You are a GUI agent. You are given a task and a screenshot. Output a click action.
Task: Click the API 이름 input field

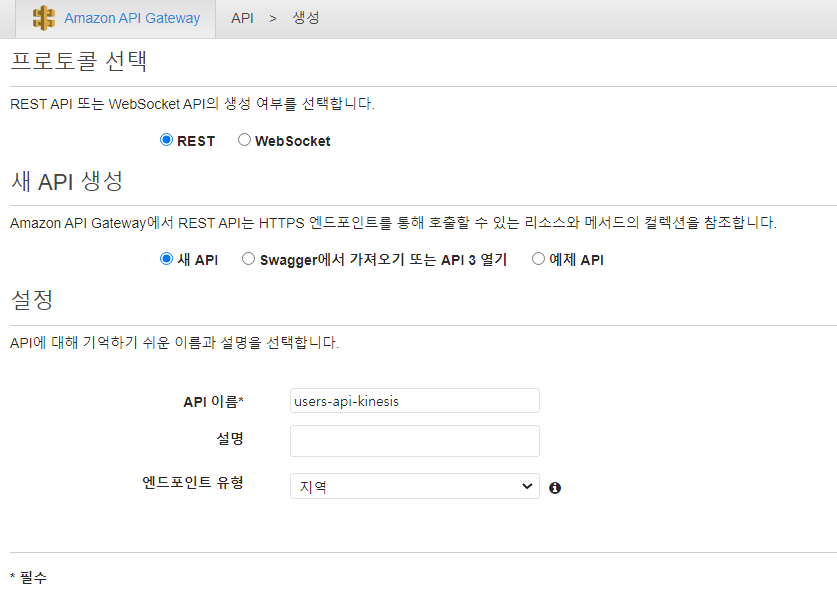[415, 401]
